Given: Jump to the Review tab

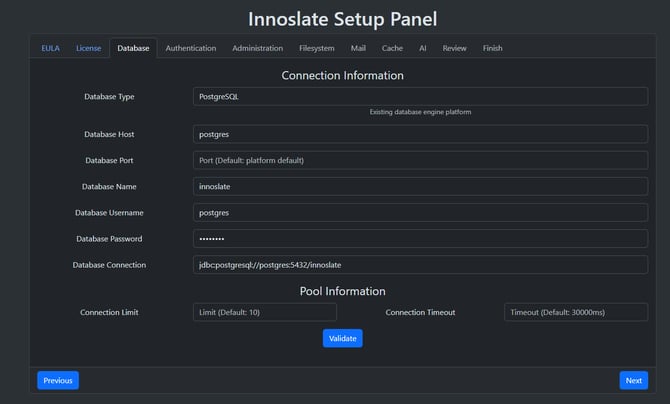Looking at the screenshot, I should tap(454, 48).
